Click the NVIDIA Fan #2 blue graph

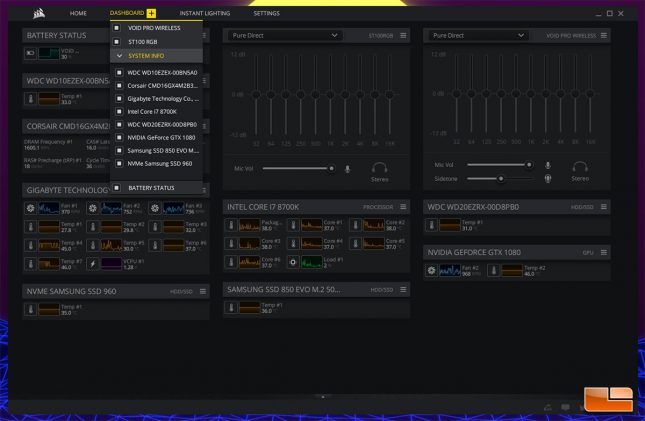point(450,270)
